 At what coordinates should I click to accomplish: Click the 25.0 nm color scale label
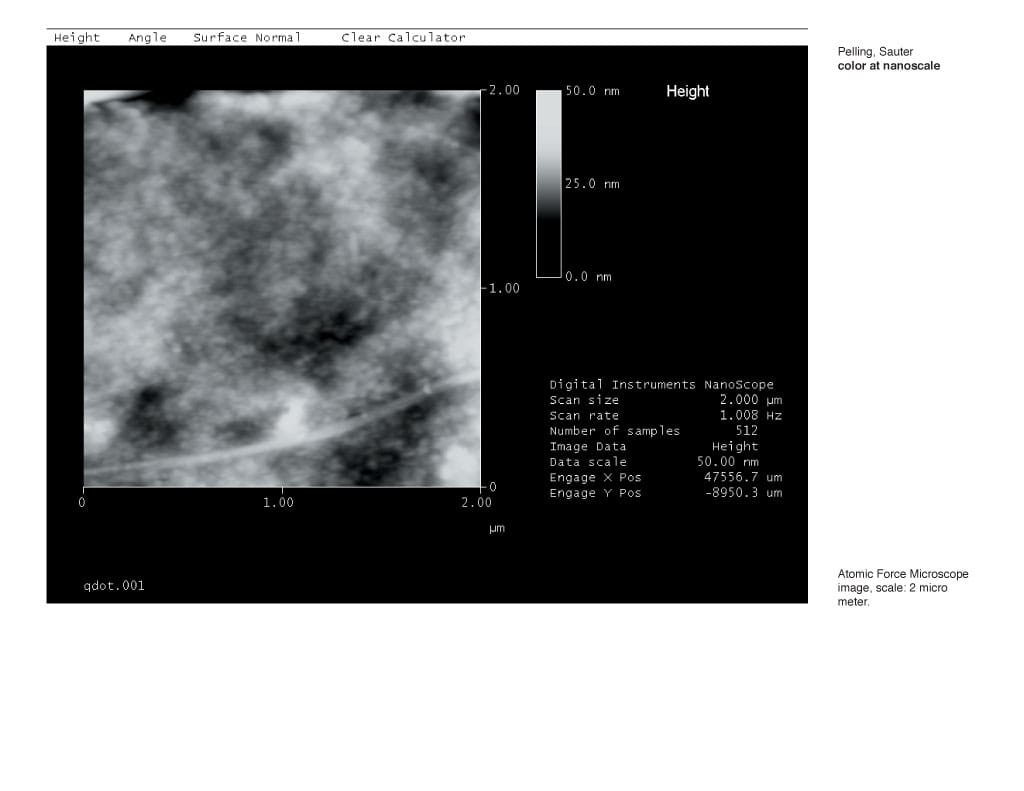[x=592, y=184]
